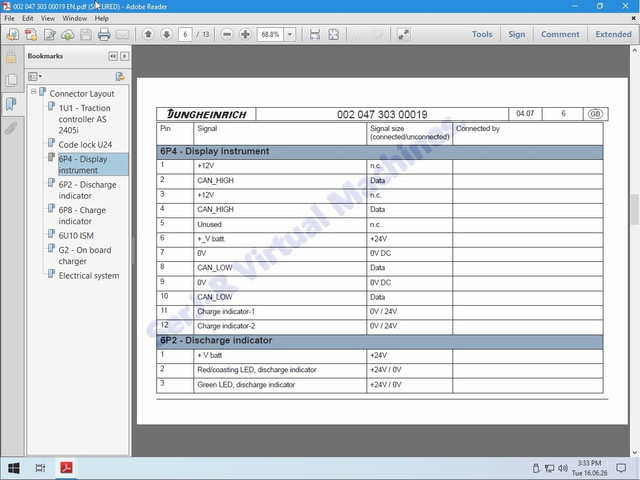This screenshot has width=640, height=480.
Task: Click the zoom percentage field 68.8%
Action: pyautogui.click(x=270, y=34)
